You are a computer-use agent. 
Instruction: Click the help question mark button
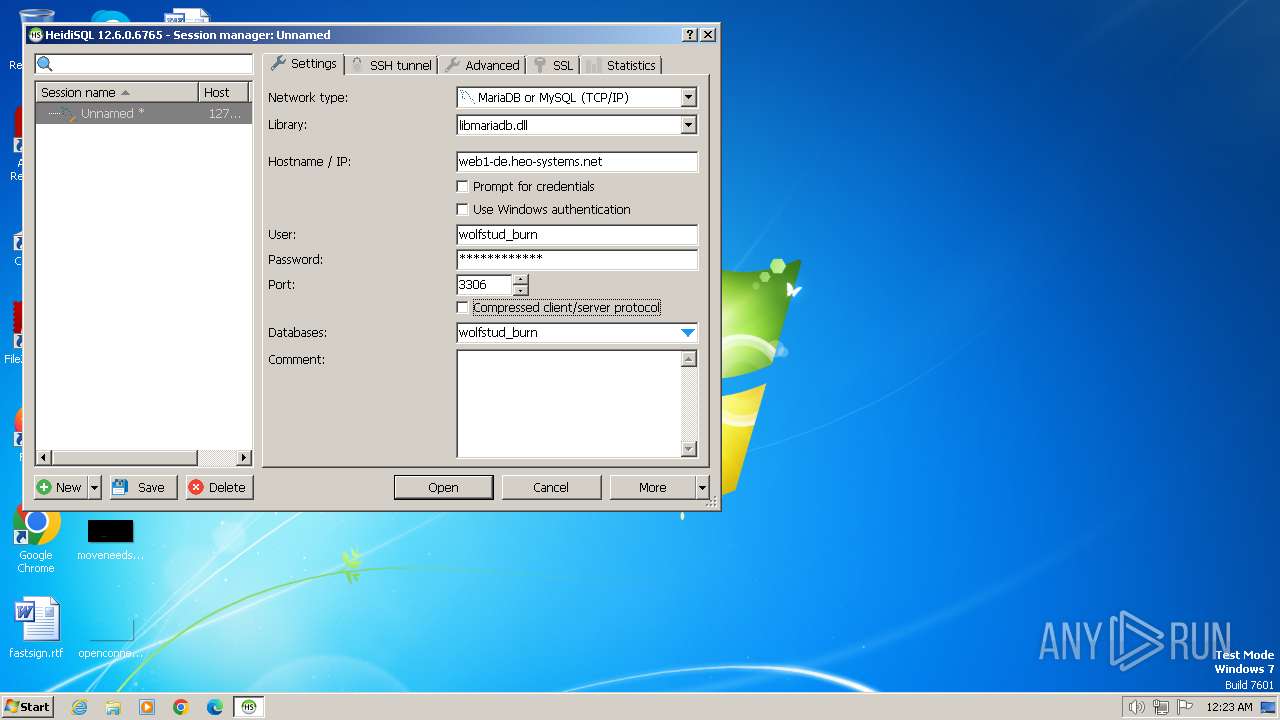click(x=690, y=34)
